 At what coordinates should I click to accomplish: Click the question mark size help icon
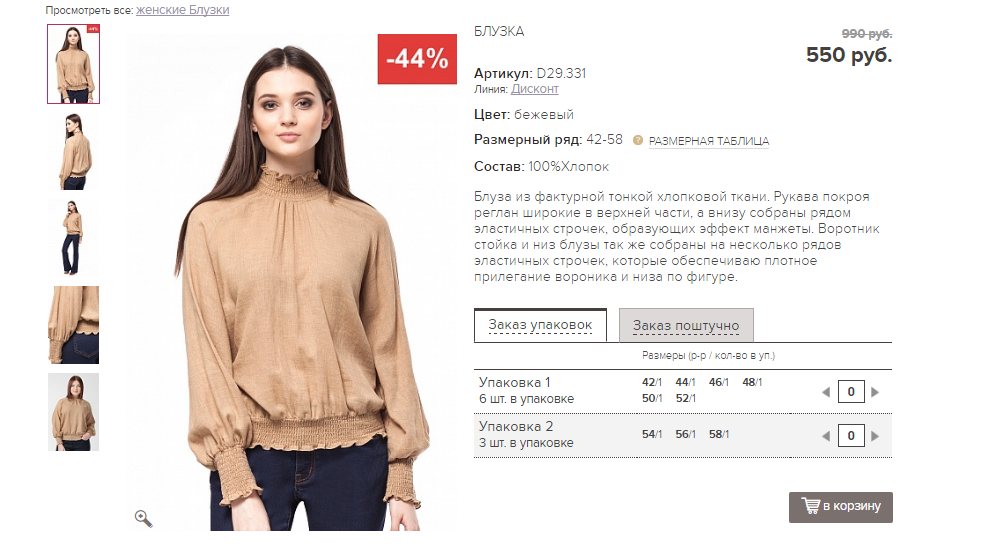pyautogui.click(x=638, y=140)
